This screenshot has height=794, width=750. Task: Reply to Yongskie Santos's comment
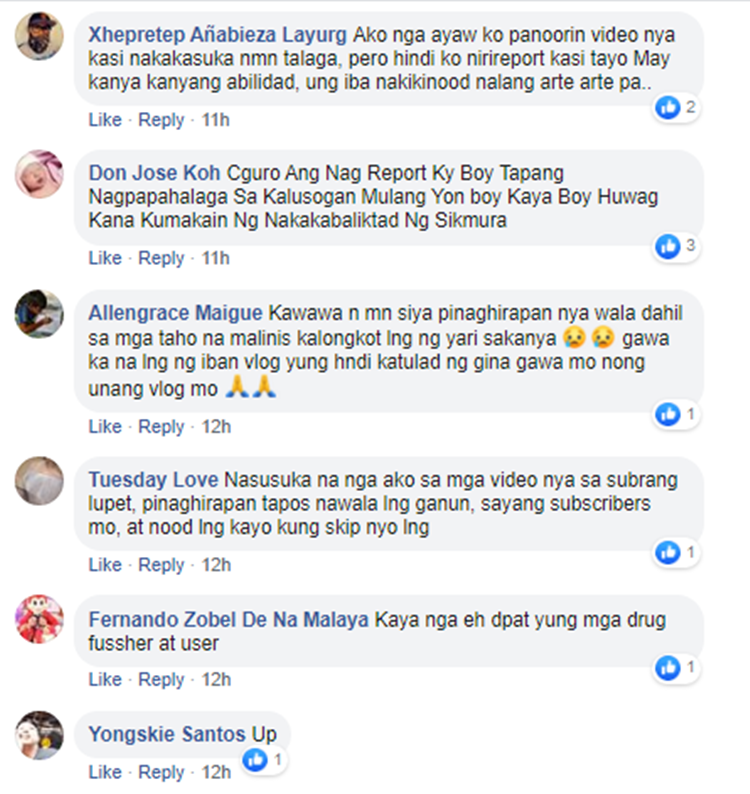pos(162,773)
